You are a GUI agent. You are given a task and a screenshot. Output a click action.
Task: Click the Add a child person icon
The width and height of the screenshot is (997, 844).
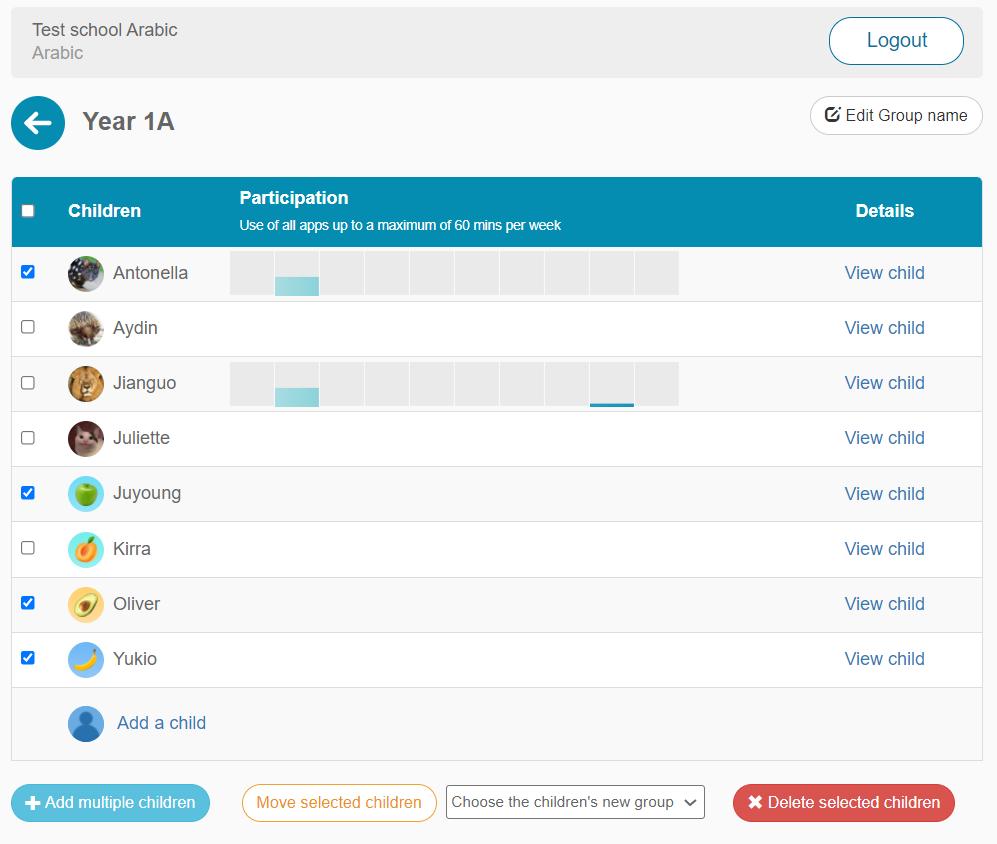86,724
